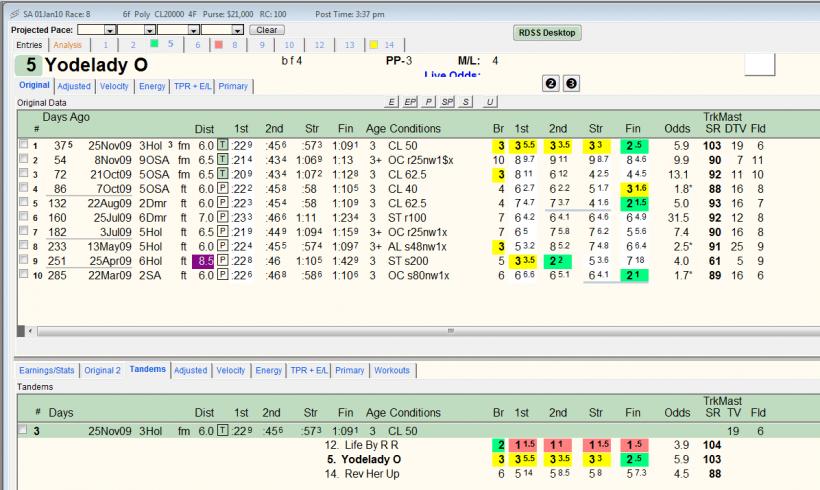Check the box for row 9 25Apr09
The width and height of the screenshot is (820, 490).
[x=24, y=259]
